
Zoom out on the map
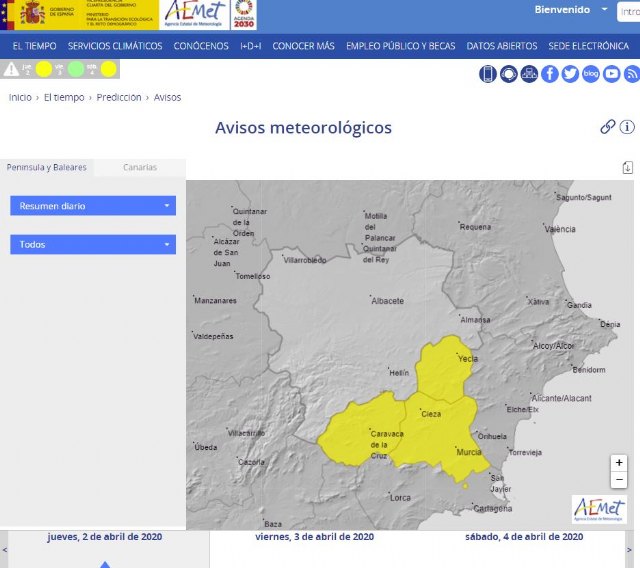[x=620, y=480]
